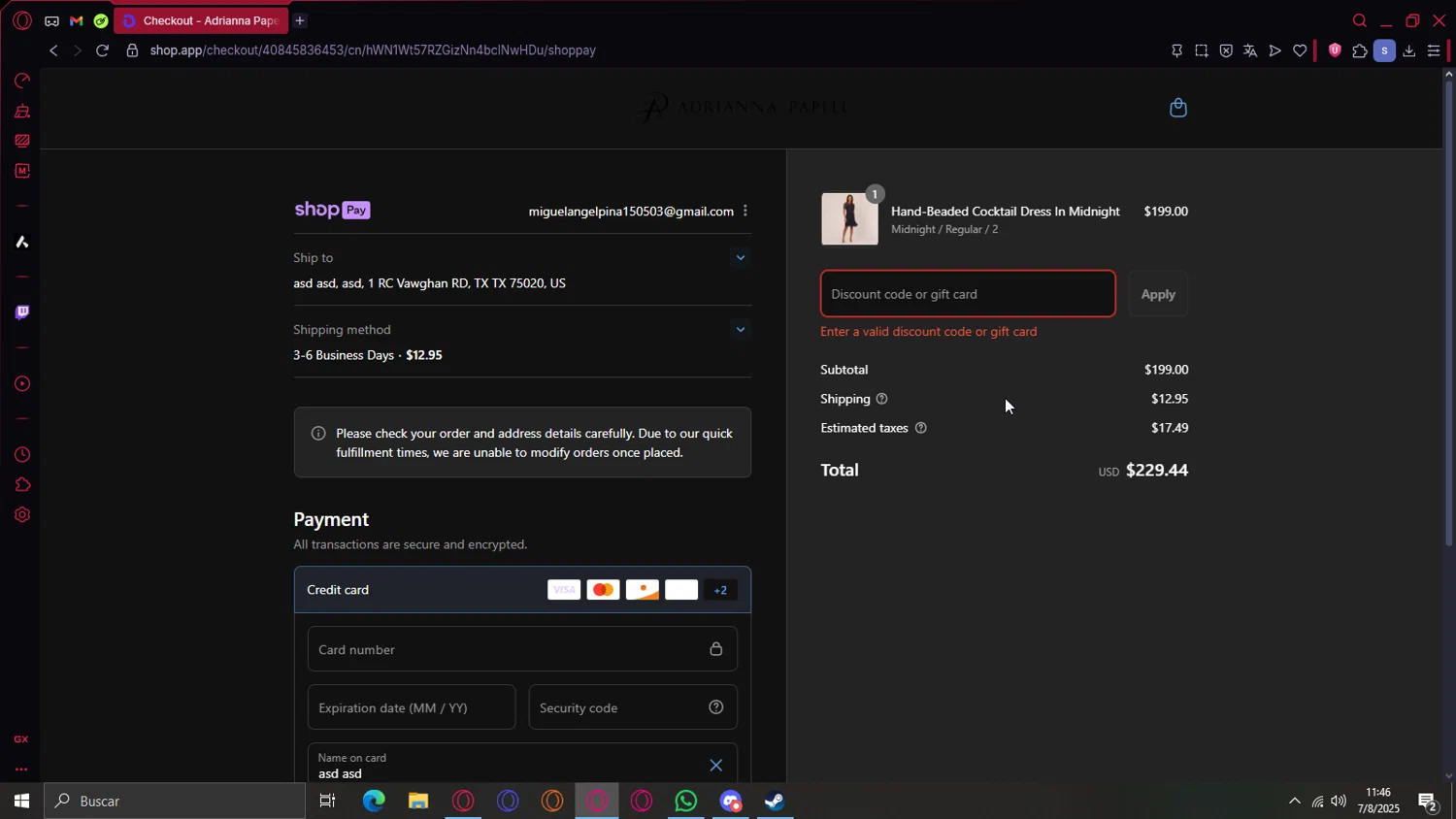Open the Windows notification center

(x=1428, y=801)
